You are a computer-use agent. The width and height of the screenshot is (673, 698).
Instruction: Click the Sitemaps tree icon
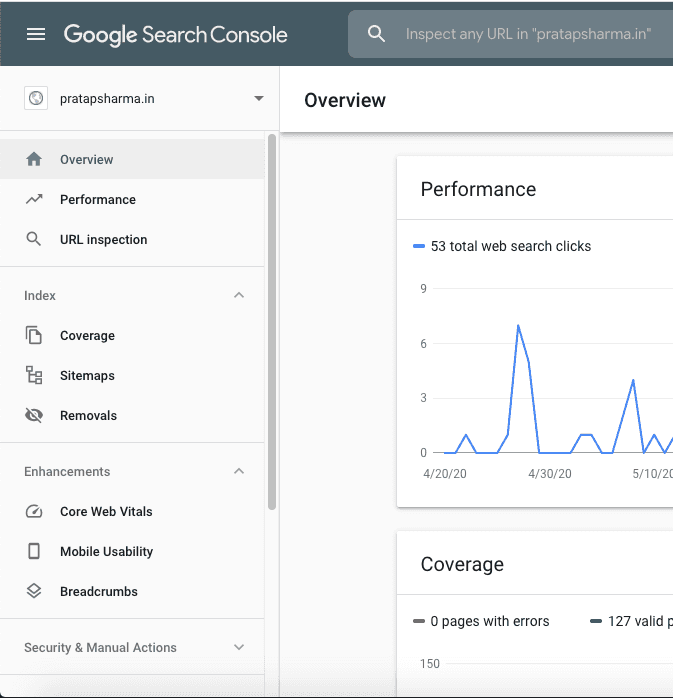click(x=34, y=375)
